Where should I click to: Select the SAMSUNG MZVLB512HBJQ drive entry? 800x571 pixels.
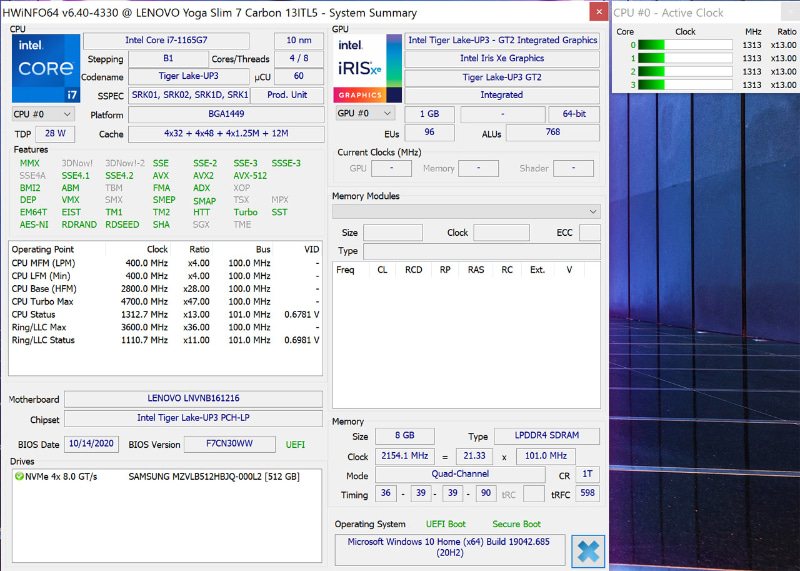tap(167, 477)
